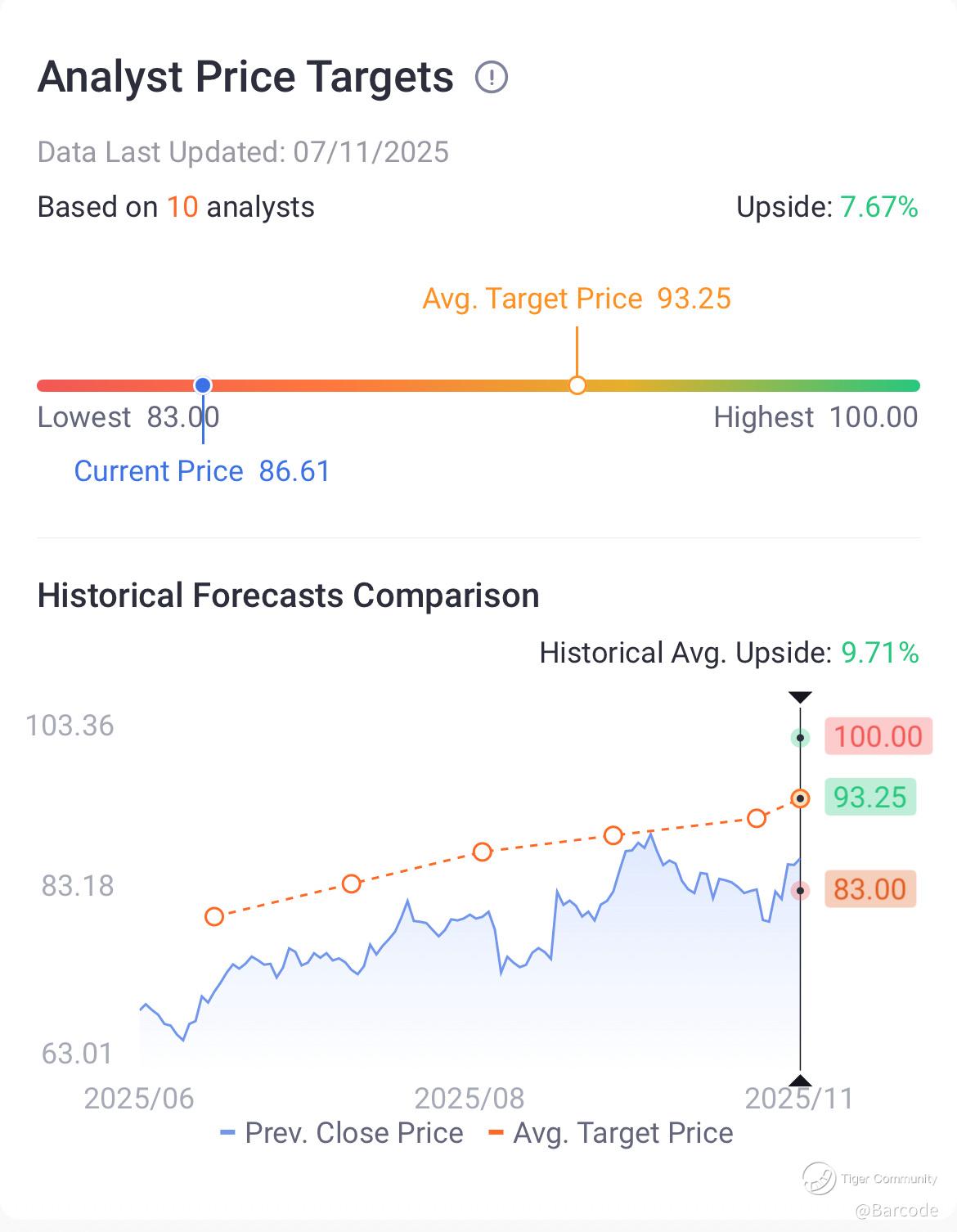Toggle the Prev. Close Price legend series
957x1232 pixels.
click(342, 1133)
